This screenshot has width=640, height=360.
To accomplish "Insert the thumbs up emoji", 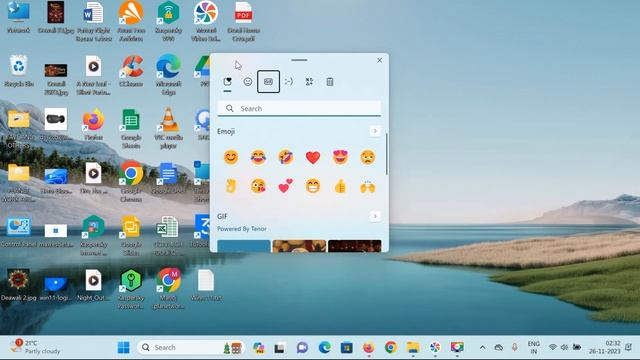I will [340, 186].
